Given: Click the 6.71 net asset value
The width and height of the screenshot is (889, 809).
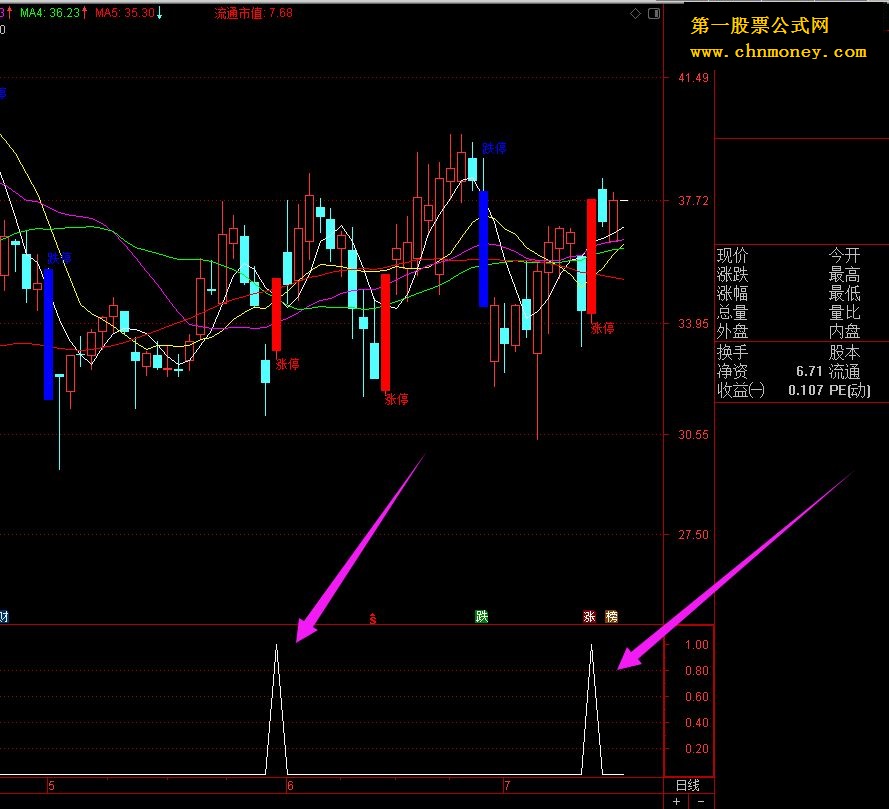Looking at the screenshot, I should click(x=809, y=371).
